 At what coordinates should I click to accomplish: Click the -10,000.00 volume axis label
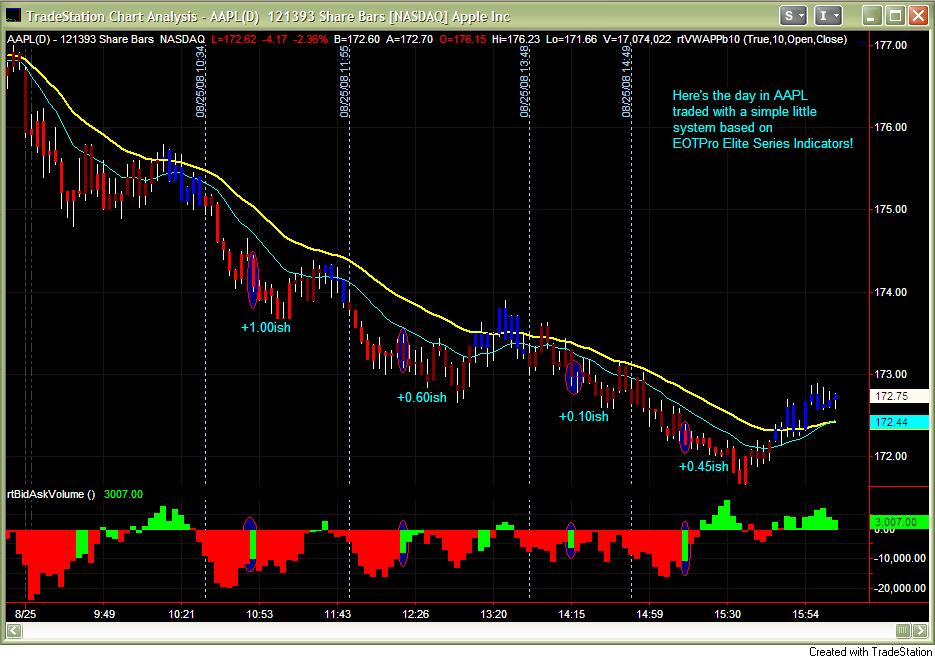900,558
